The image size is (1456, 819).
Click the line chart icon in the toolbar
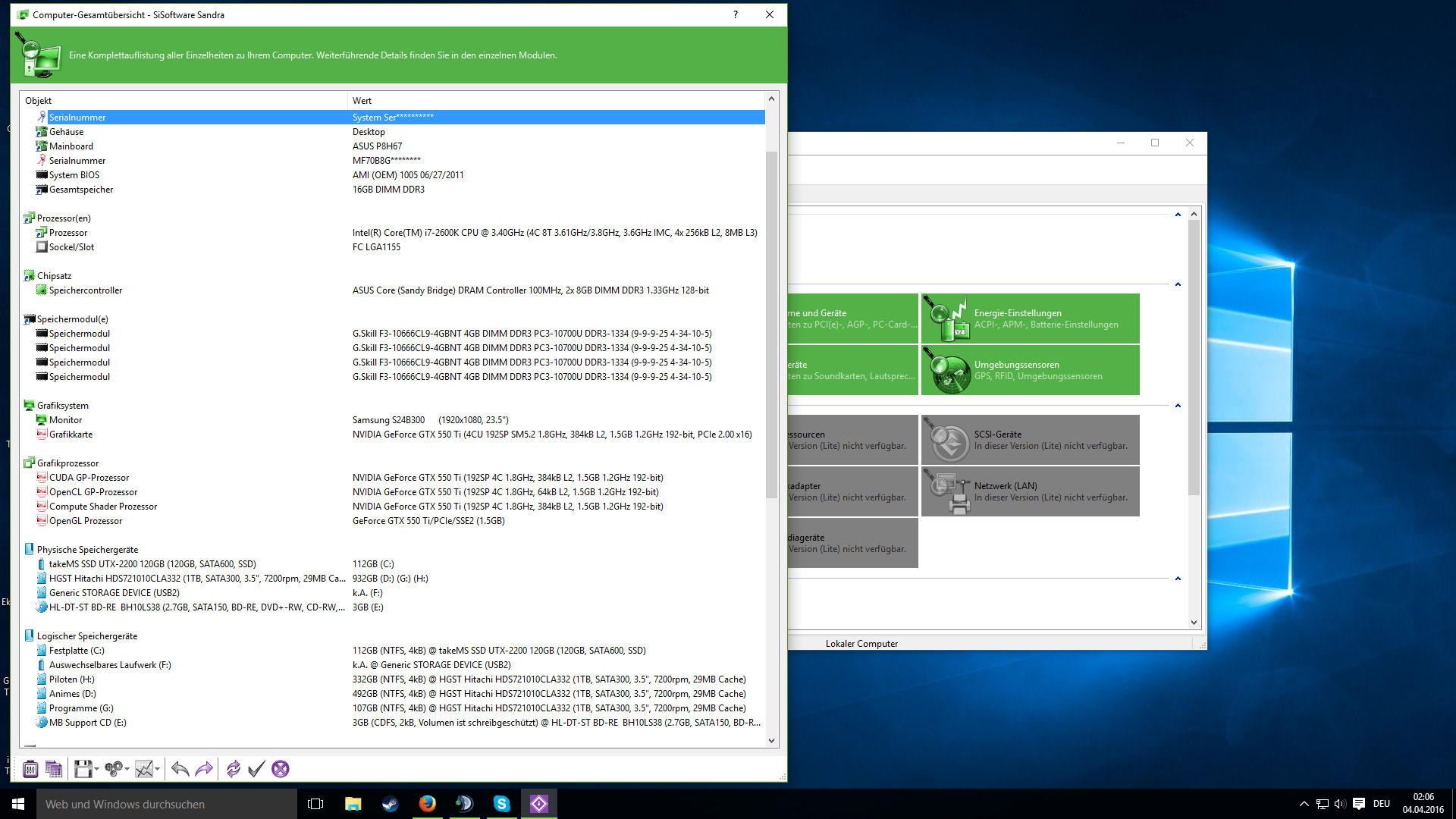[x=144, y=769]
